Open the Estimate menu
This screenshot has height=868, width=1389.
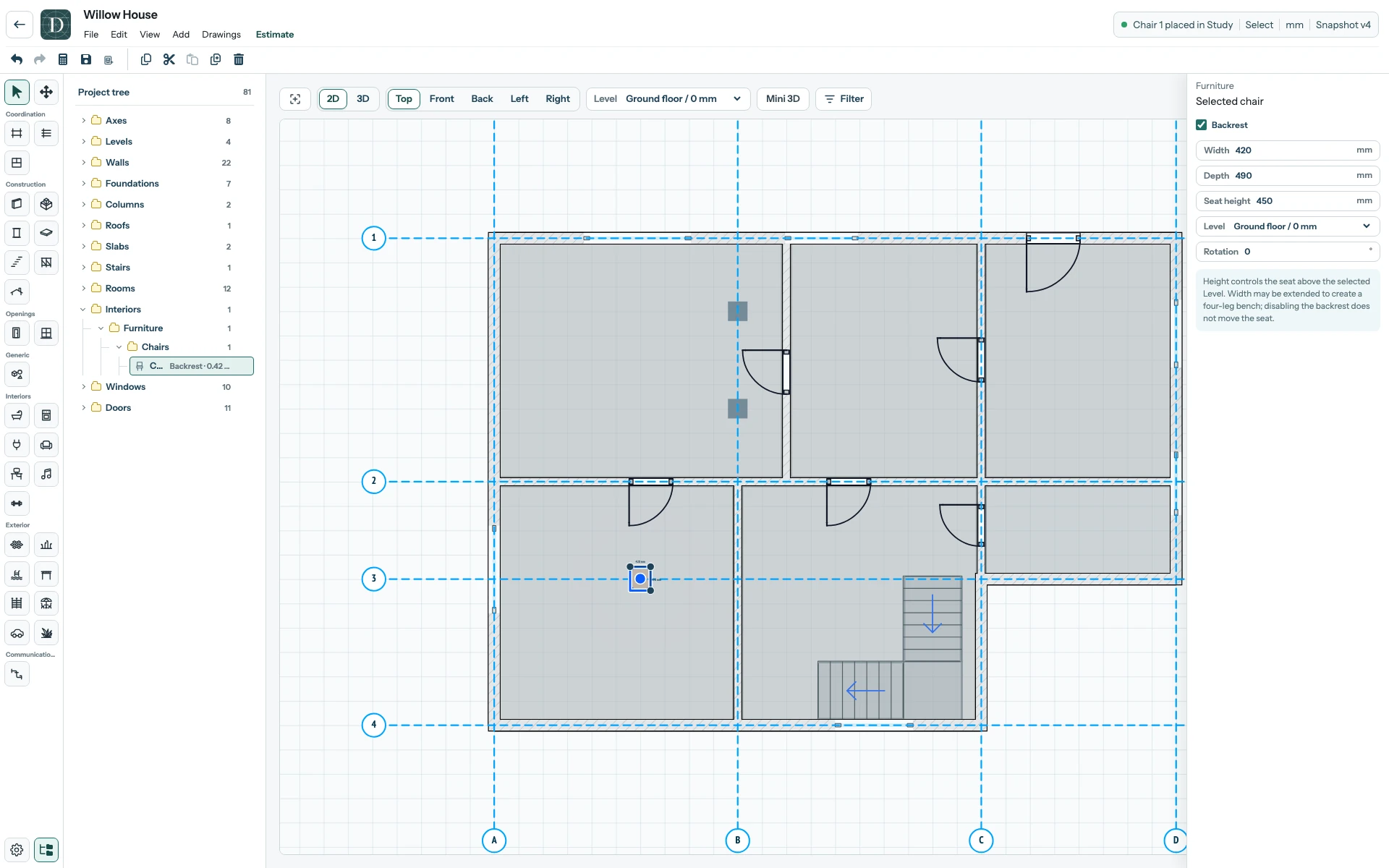[275, 35]
